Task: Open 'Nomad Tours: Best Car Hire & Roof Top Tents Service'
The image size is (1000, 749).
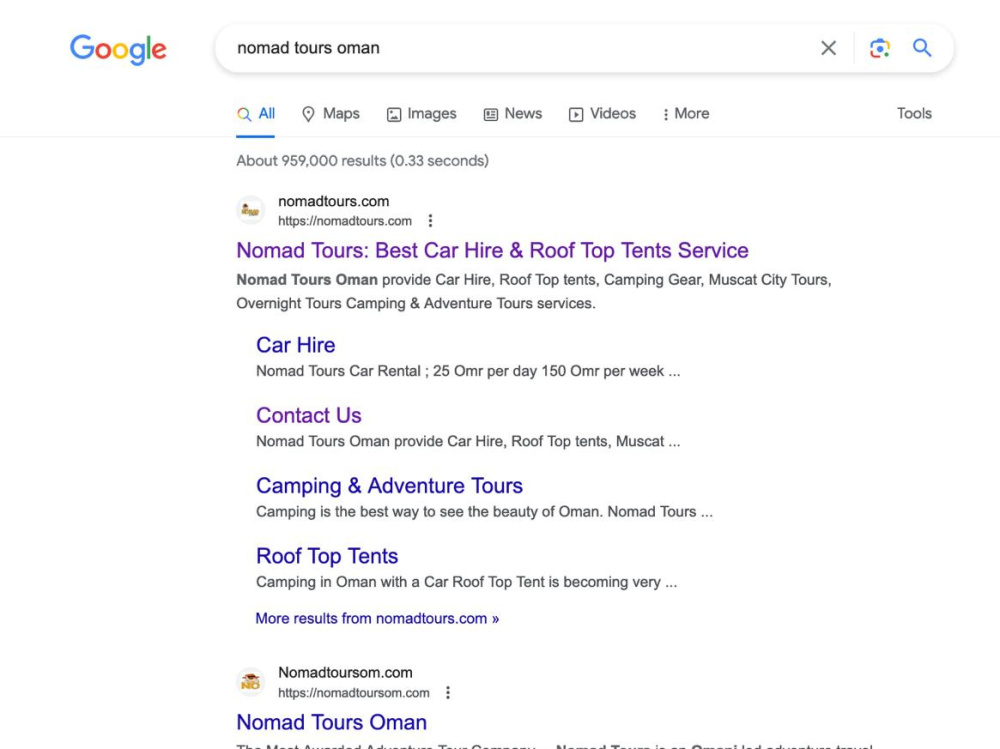Action: [492, 251]
